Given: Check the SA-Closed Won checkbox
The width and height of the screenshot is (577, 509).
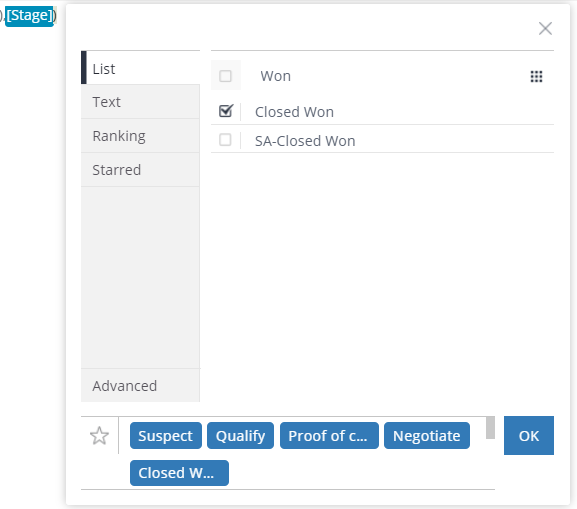Looking at the screenshot, I should tap(225, 140).
